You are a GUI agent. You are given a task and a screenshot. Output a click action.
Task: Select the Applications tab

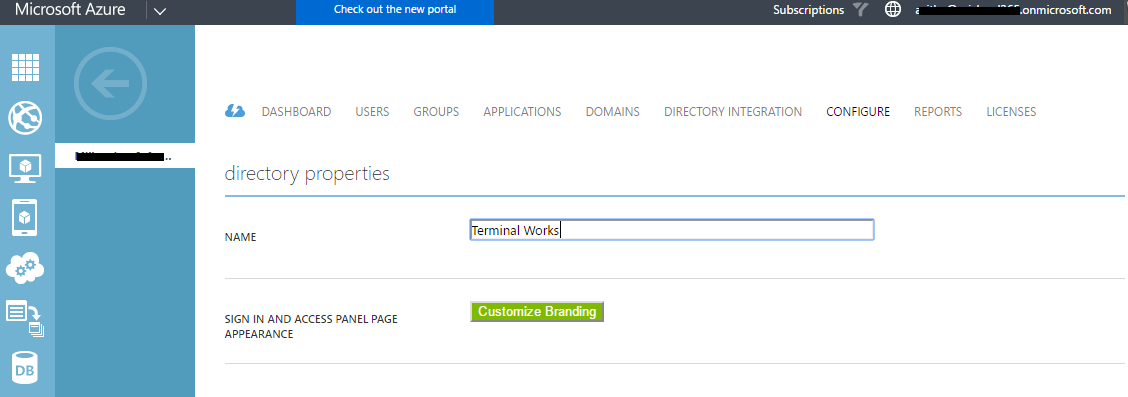[522, 111]
